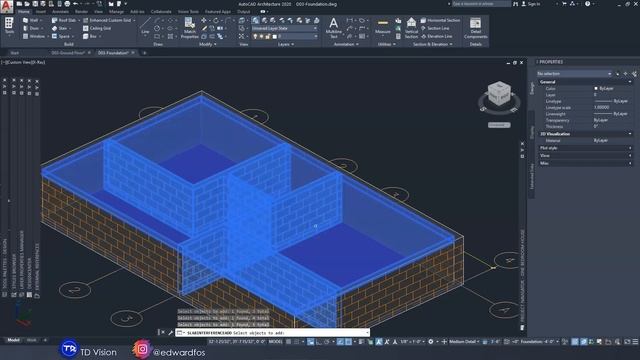Click the Ceiling Grid tool
The width and height of the screenshot is (640, 360).
(97, 28)
